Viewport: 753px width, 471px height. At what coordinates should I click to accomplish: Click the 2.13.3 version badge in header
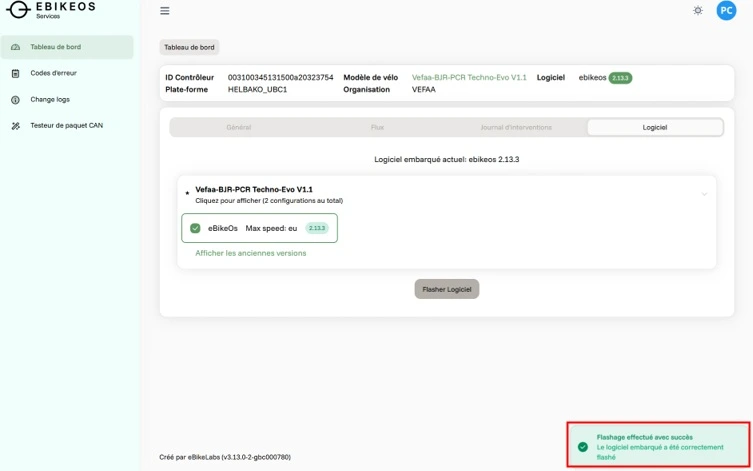coord(620,78)
